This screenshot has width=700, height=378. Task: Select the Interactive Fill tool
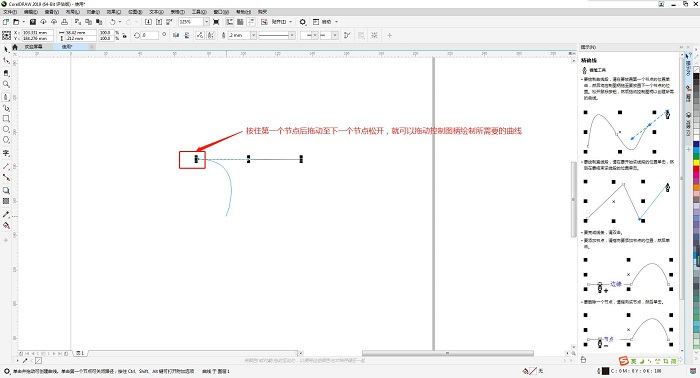tap(6, 226)
